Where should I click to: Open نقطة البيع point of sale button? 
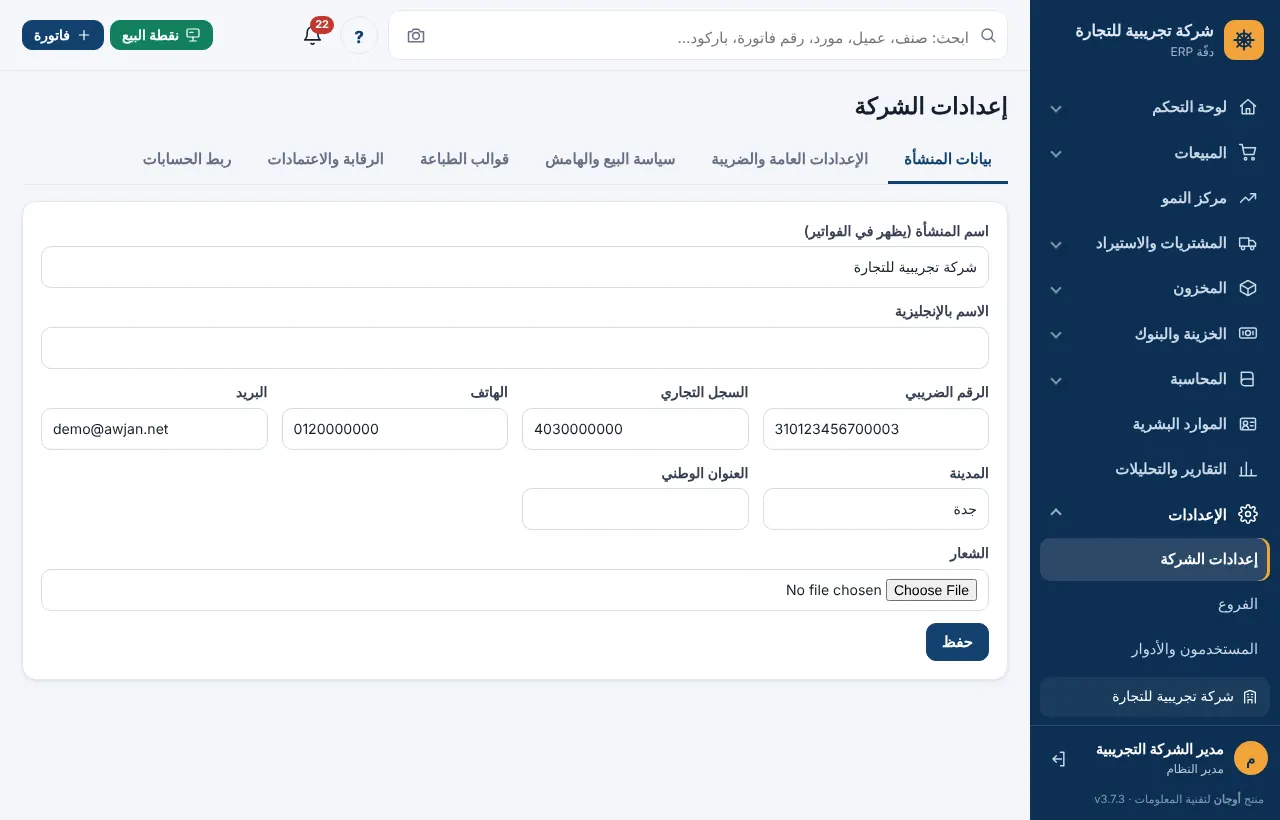click(x=161, y=35)
